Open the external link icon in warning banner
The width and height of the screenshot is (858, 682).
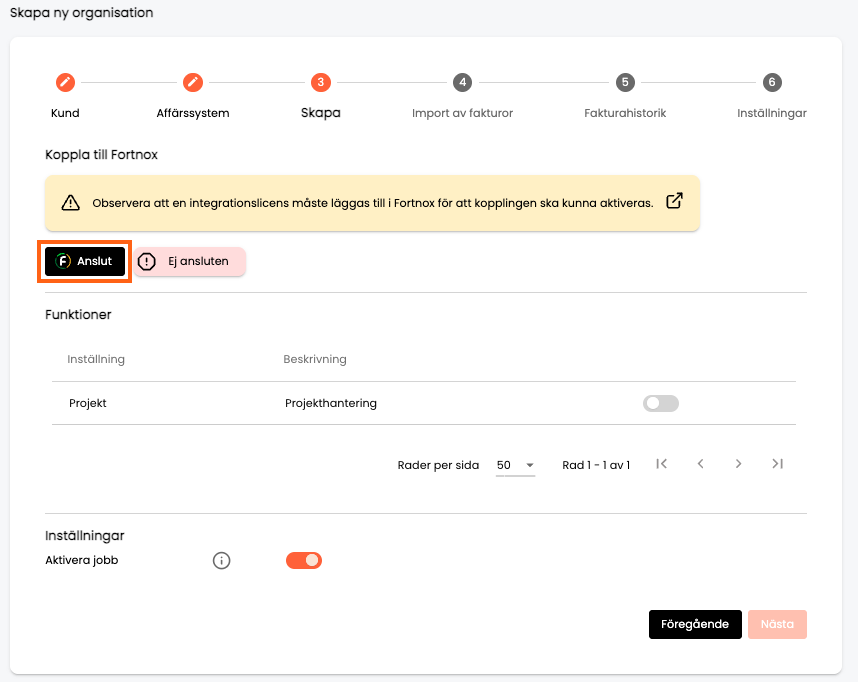(x=674, y=201)
